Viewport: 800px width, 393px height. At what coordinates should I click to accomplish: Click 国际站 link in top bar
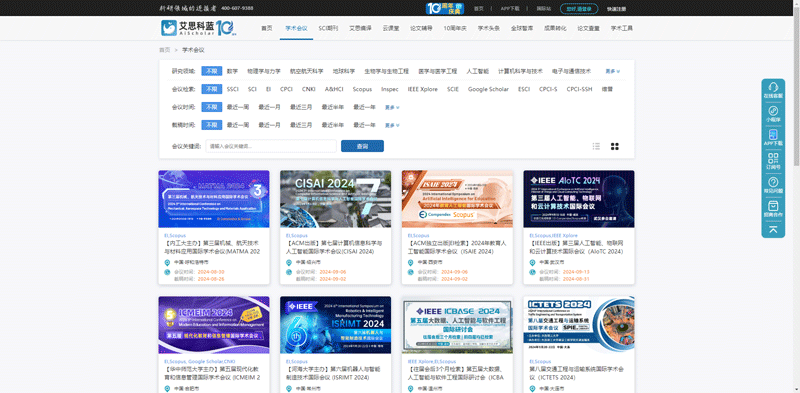[543, 9]
